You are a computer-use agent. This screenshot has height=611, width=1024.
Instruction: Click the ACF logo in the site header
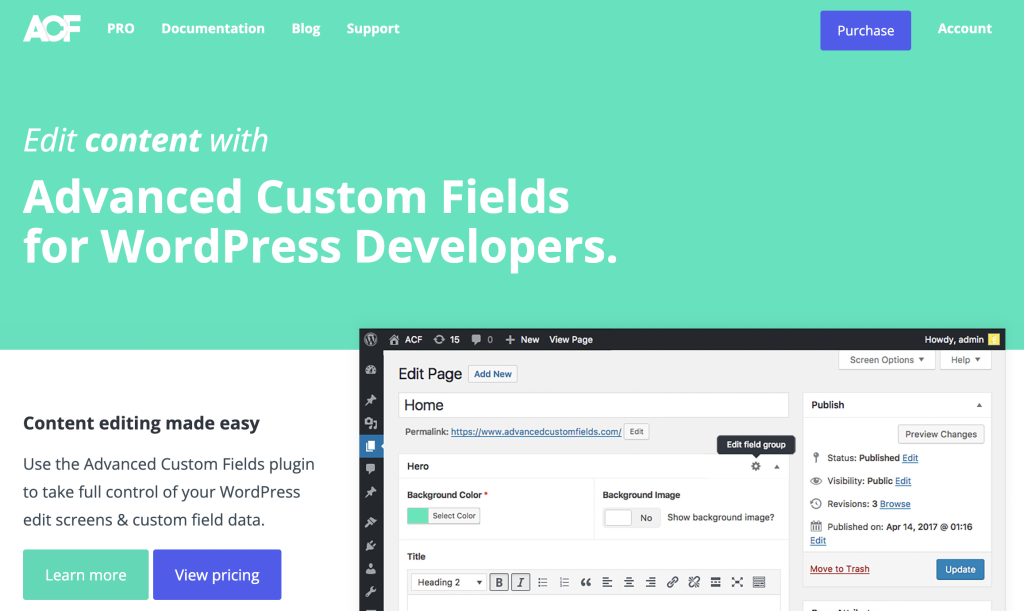click(x=52, y=29)
